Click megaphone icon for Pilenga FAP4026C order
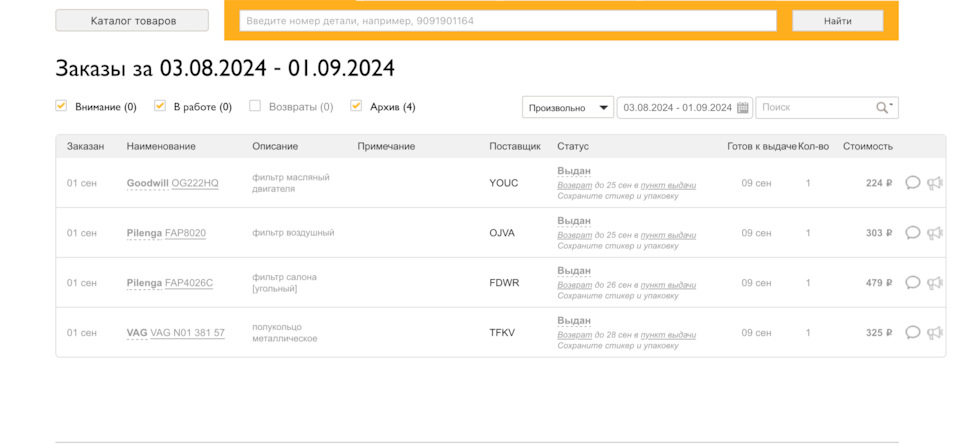Screen dimensions: 960x444 click(934, 283)
